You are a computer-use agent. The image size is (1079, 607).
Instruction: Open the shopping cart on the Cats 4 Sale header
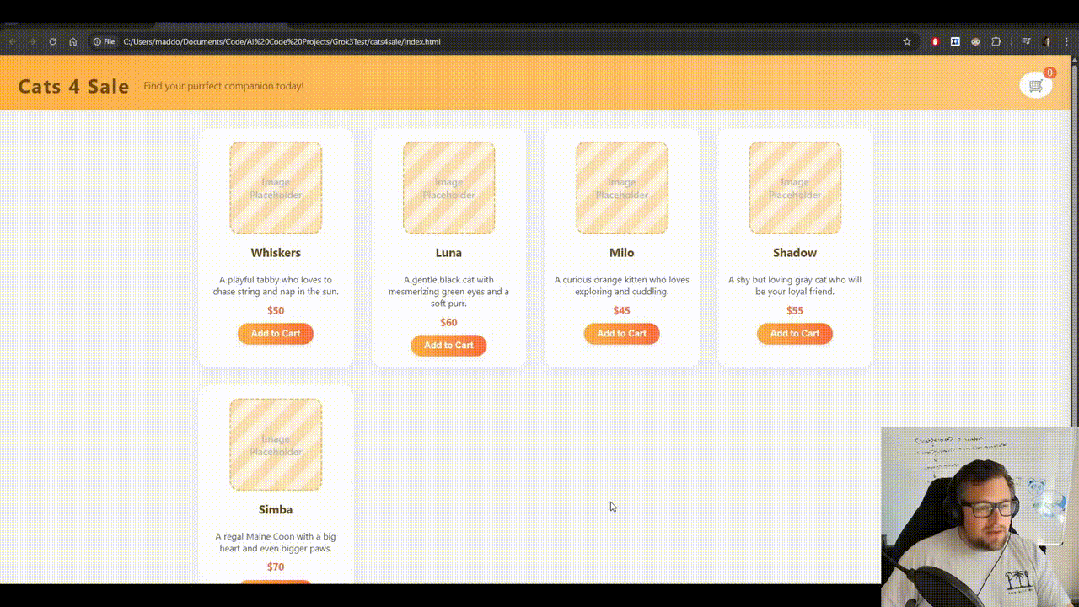1036,86
